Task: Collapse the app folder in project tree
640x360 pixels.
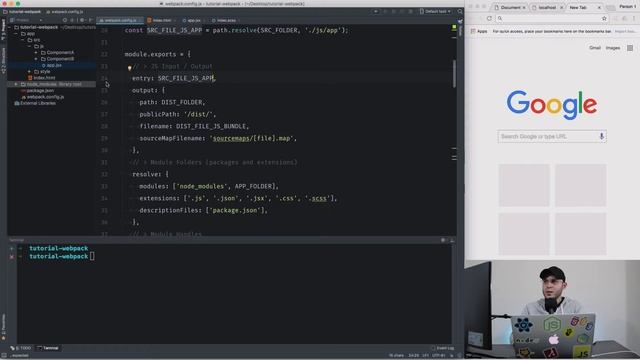Action: 16,34
